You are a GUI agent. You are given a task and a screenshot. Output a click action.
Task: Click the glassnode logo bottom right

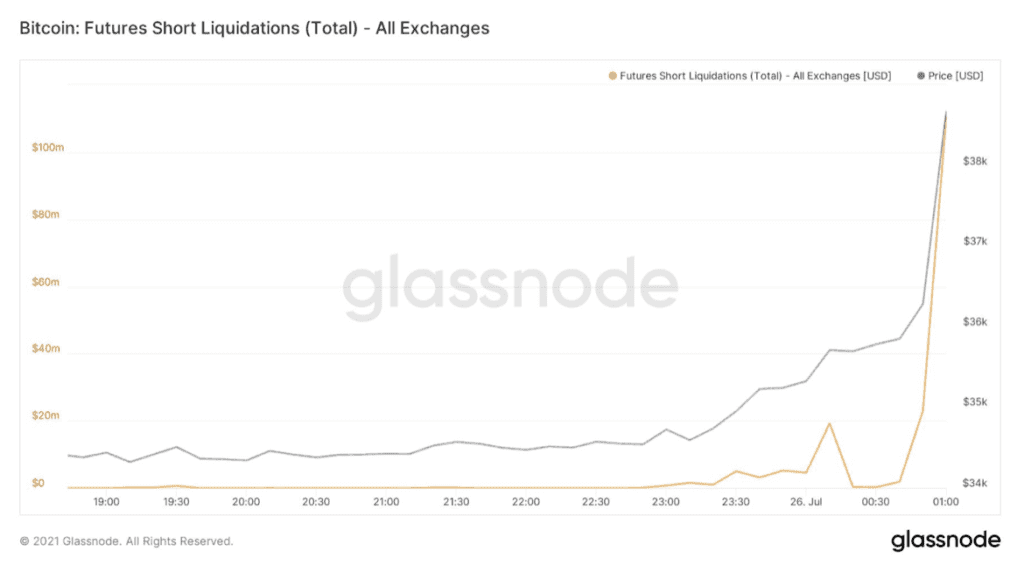coord(945,540)
